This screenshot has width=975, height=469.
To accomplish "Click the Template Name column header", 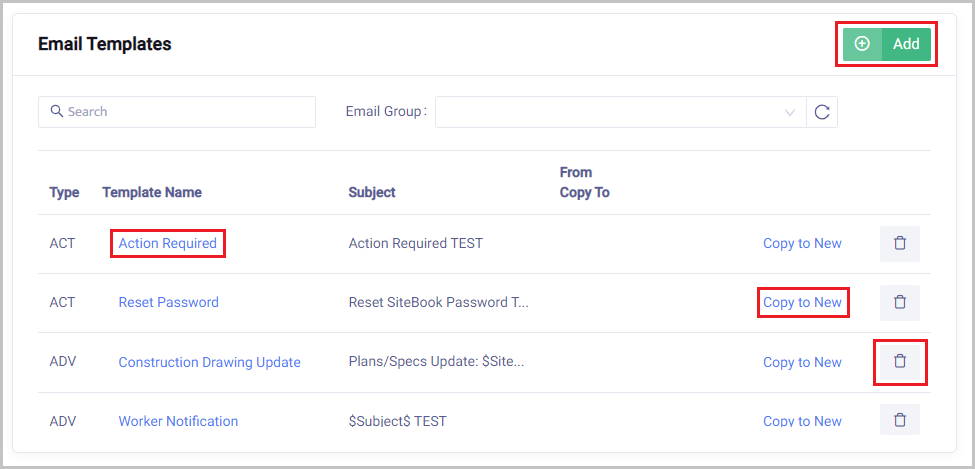I will click(152, 192).
